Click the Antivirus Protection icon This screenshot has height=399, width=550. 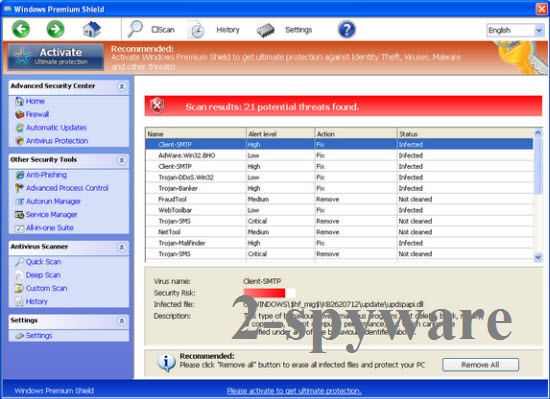coord(20,141)
